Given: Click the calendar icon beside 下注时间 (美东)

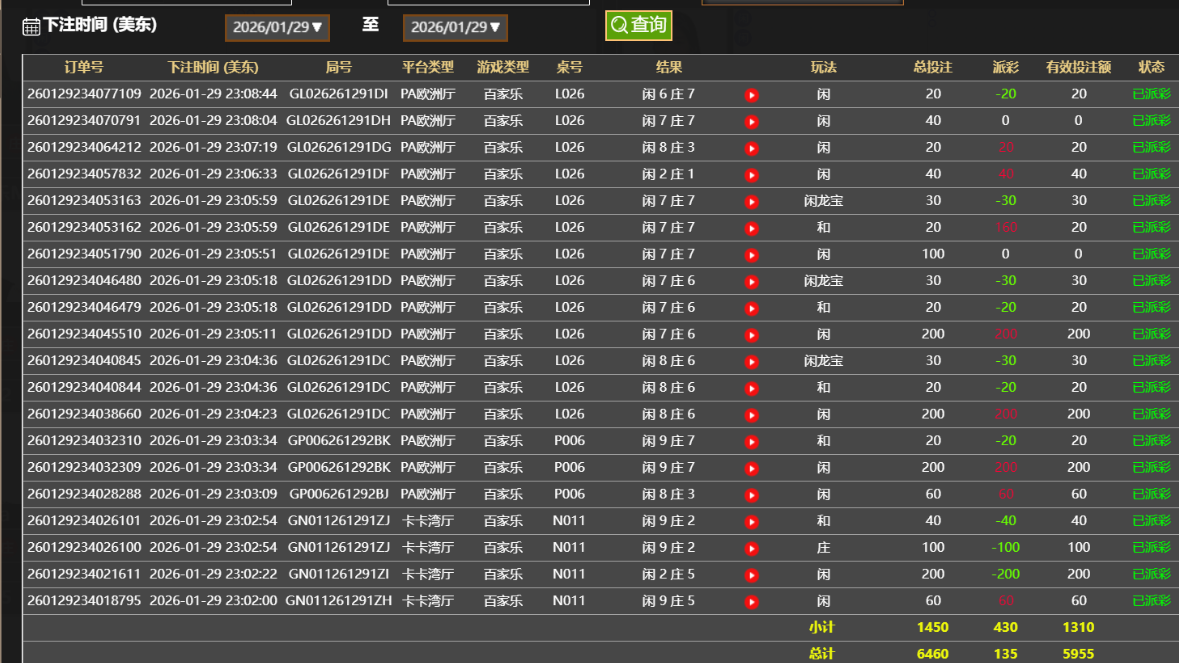Looking at the screenshot, I should [31, 26].
